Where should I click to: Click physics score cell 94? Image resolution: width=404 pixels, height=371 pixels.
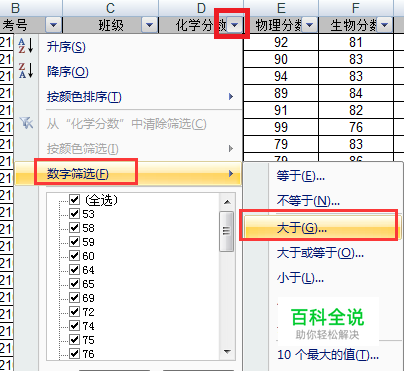point(281,76)
